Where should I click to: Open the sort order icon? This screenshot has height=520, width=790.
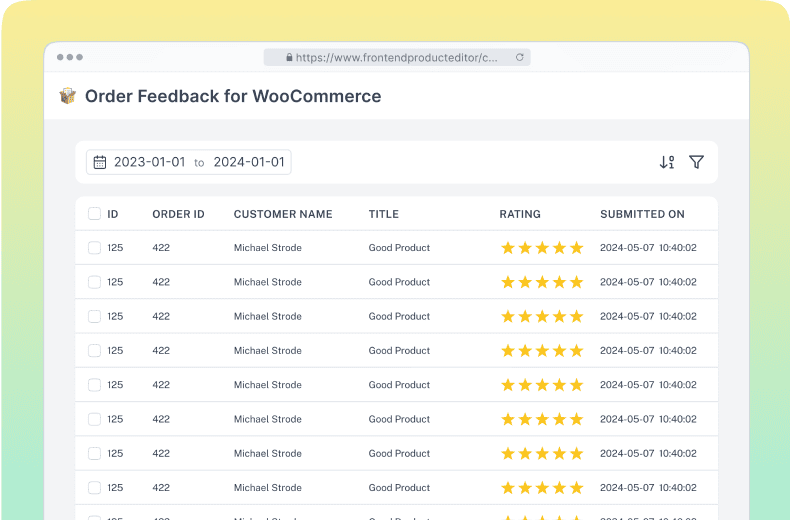coord(667,162)
